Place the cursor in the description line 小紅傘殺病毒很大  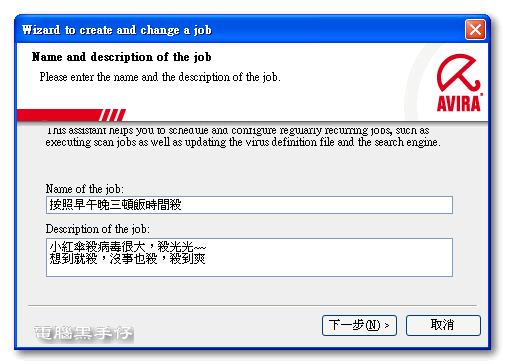pos(128,247)
